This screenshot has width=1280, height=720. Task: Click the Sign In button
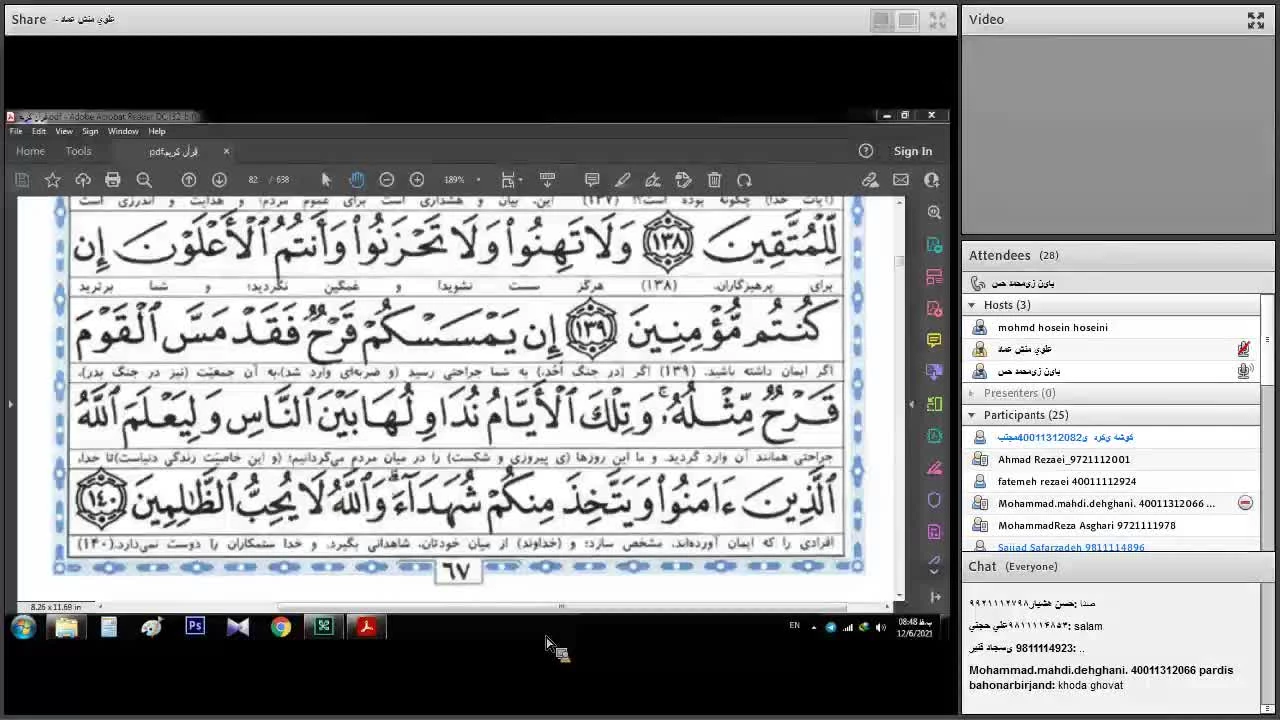click(x=912, y=151)
